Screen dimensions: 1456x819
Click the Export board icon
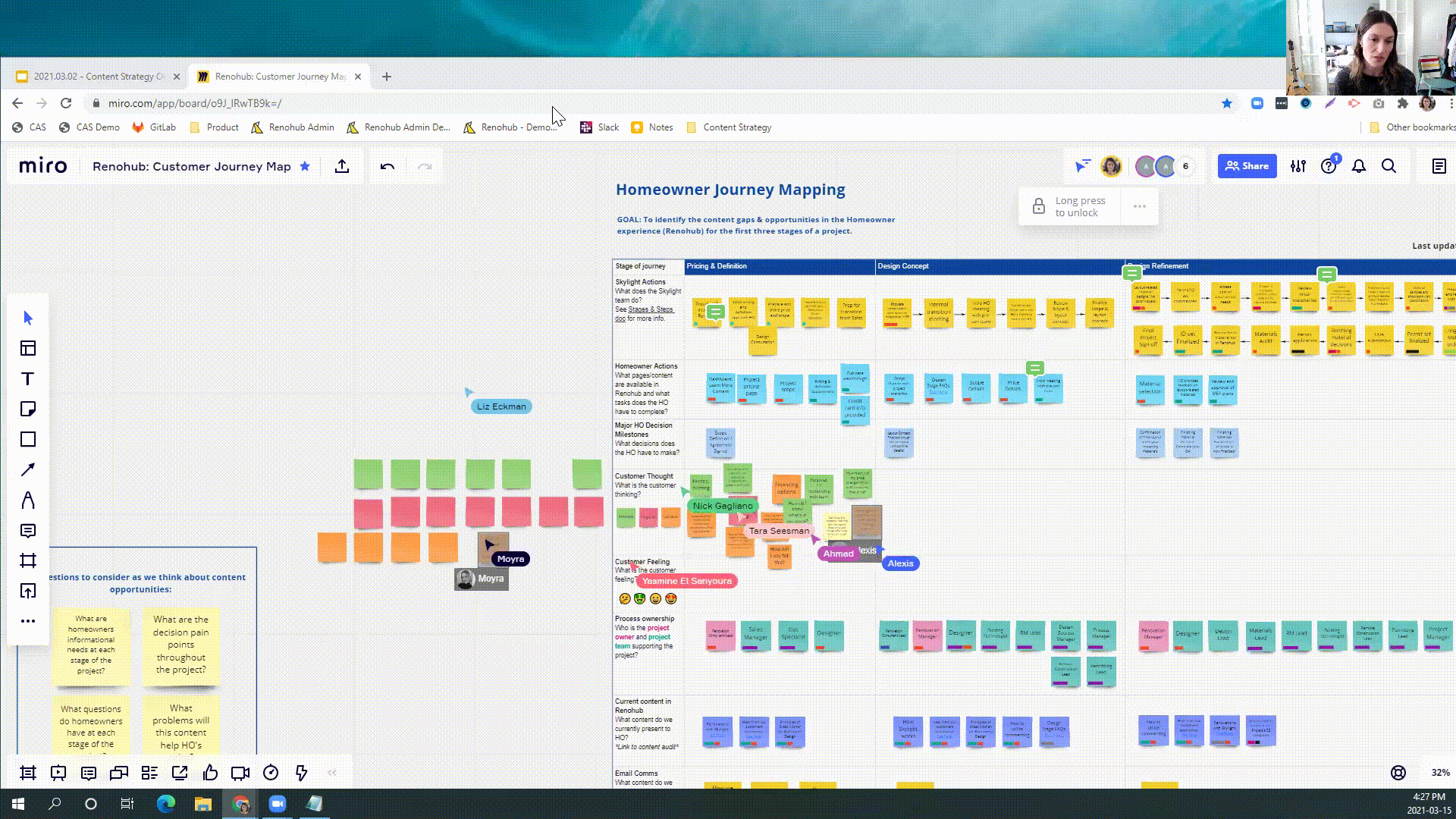pyautogui.click(x=342, y=166)
